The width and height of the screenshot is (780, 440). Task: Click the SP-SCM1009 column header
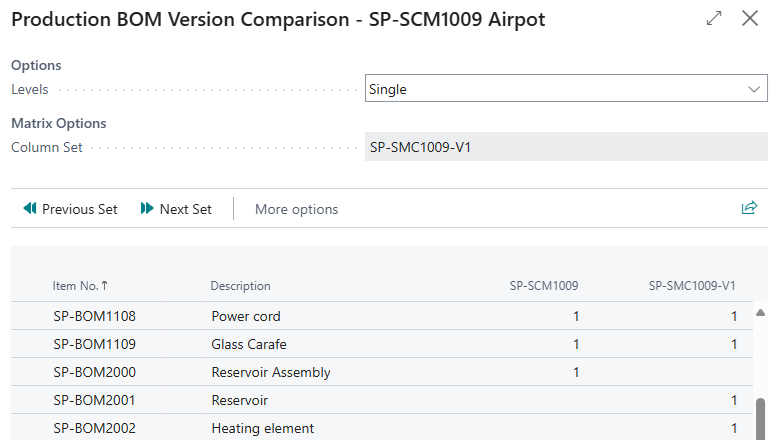[x=544, y=286]
